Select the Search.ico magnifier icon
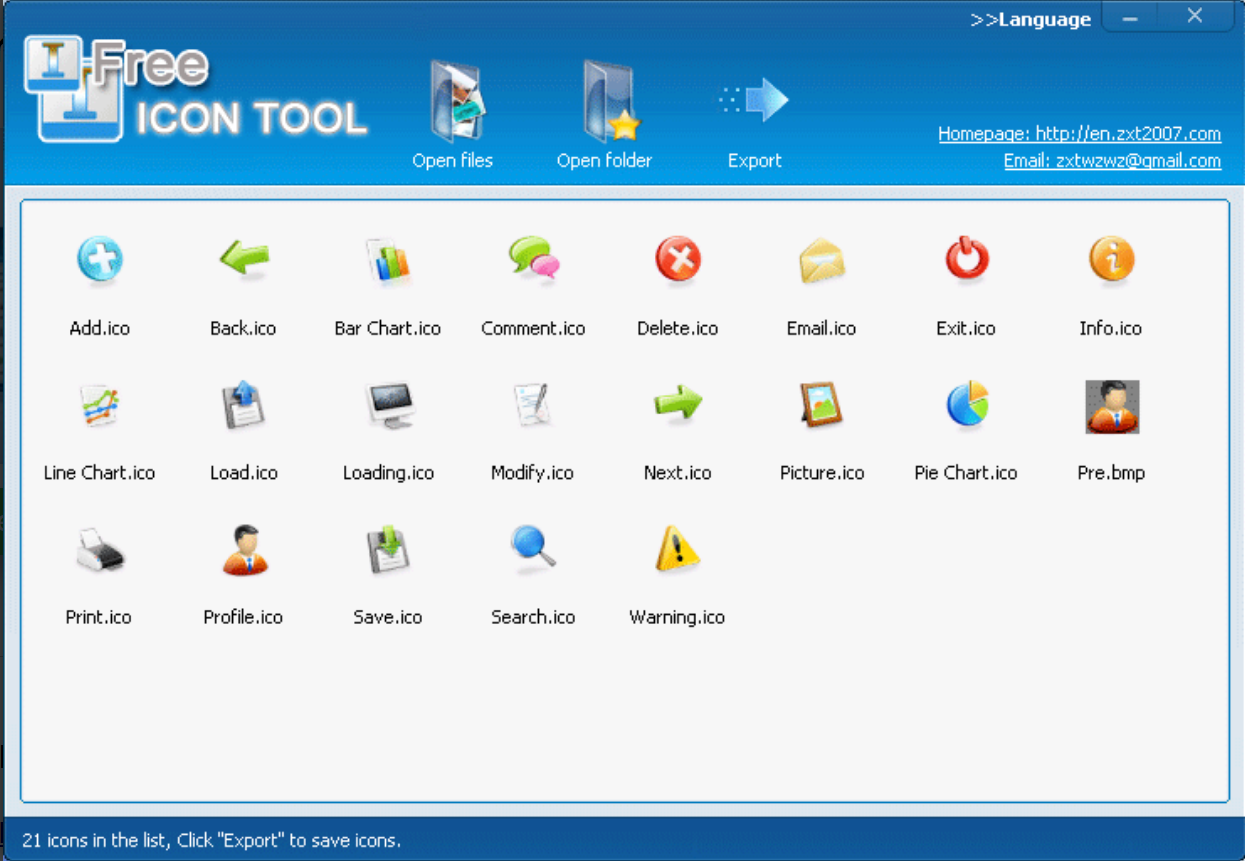This screenshot has width=1245, height=861. pos(532,550)
